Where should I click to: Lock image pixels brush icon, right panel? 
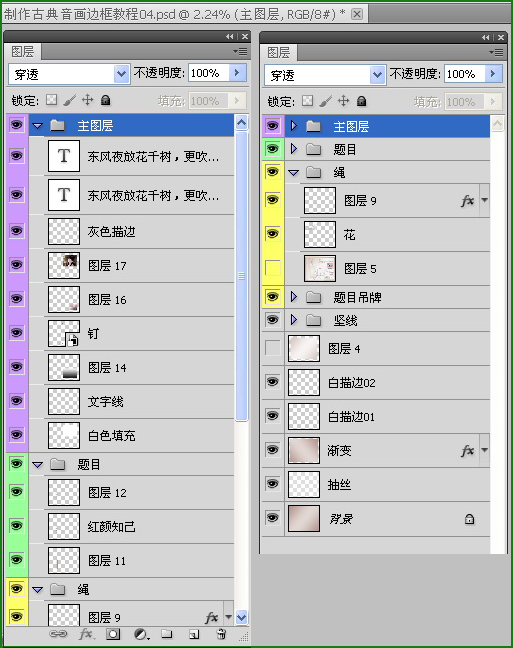(326, 101)
